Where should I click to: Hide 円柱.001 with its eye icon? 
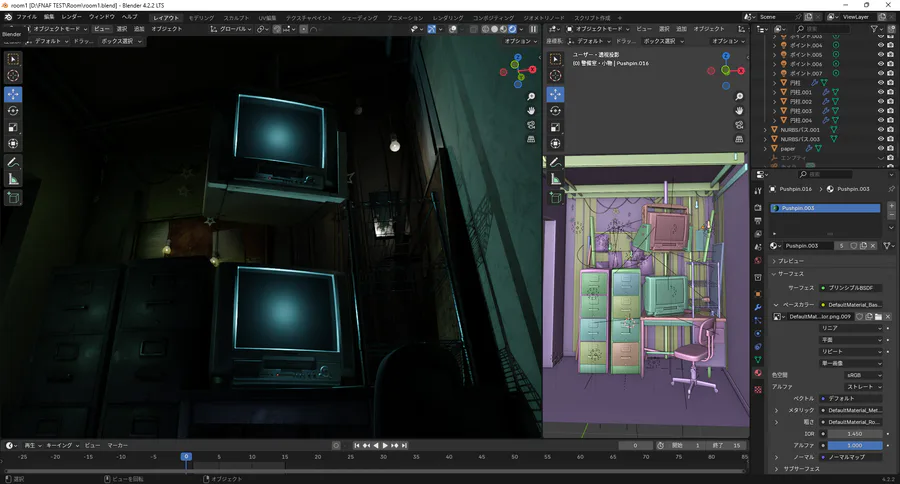click(880, 92)
